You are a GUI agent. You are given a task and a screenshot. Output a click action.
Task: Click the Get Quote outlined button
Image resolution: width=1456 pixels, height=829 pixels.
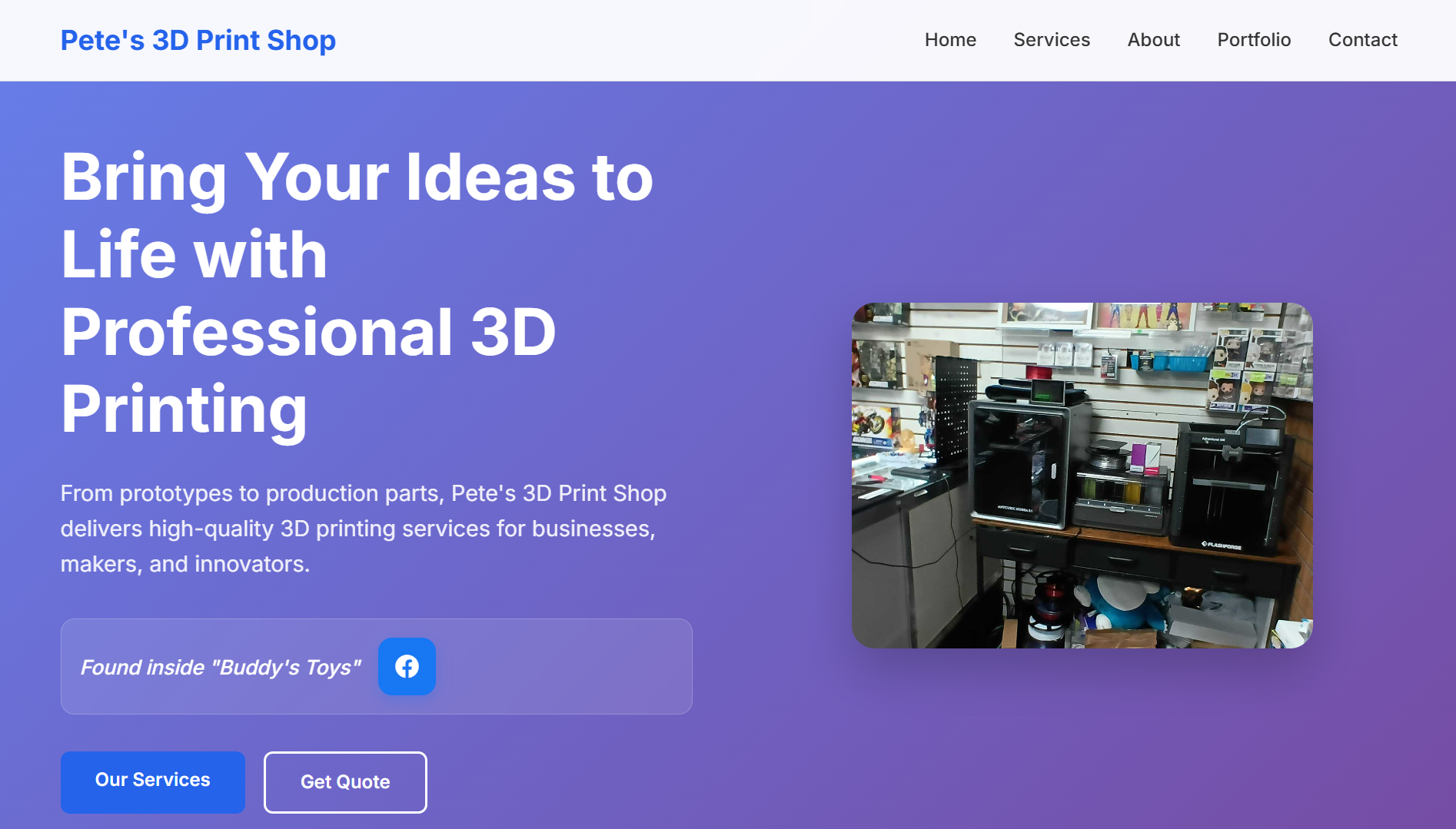(x=344, y=781)
